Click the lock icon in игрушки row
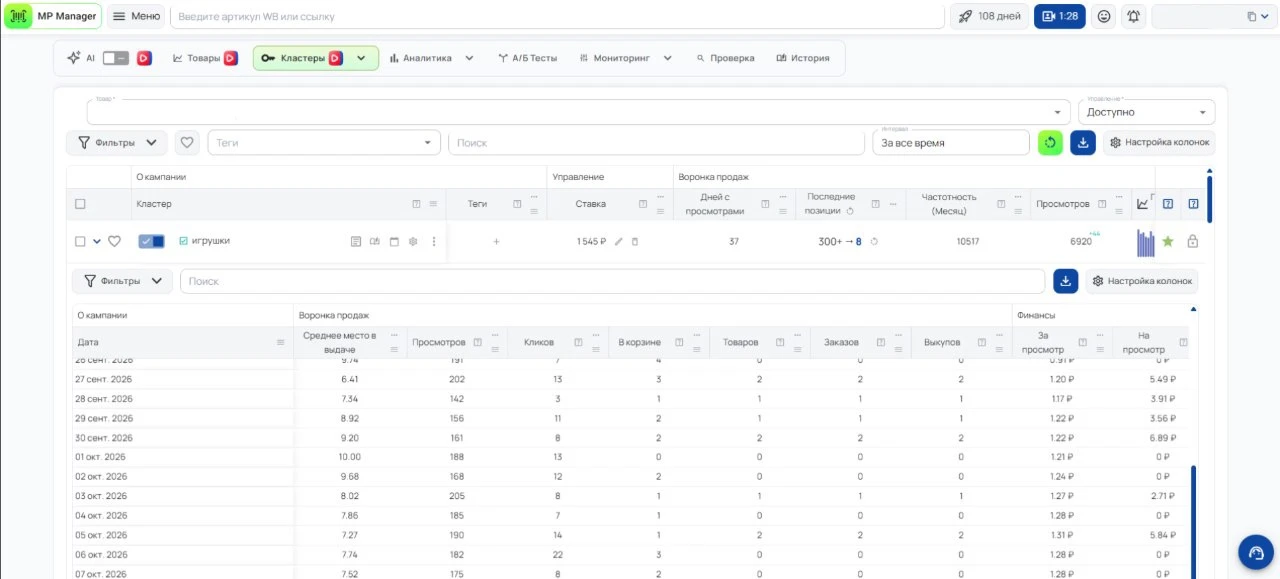Image resolution: width=1280 pixels, height=579 pixels. coord(1192,241)
